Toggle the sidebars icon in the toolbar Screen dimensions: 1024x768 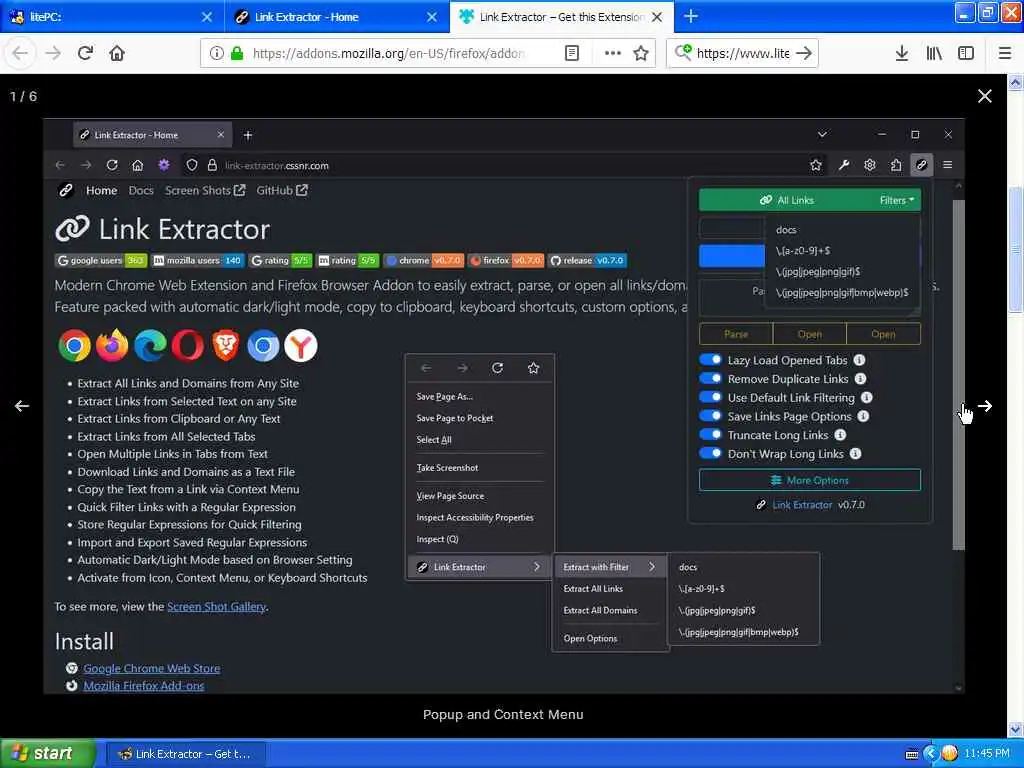(966, 53)
